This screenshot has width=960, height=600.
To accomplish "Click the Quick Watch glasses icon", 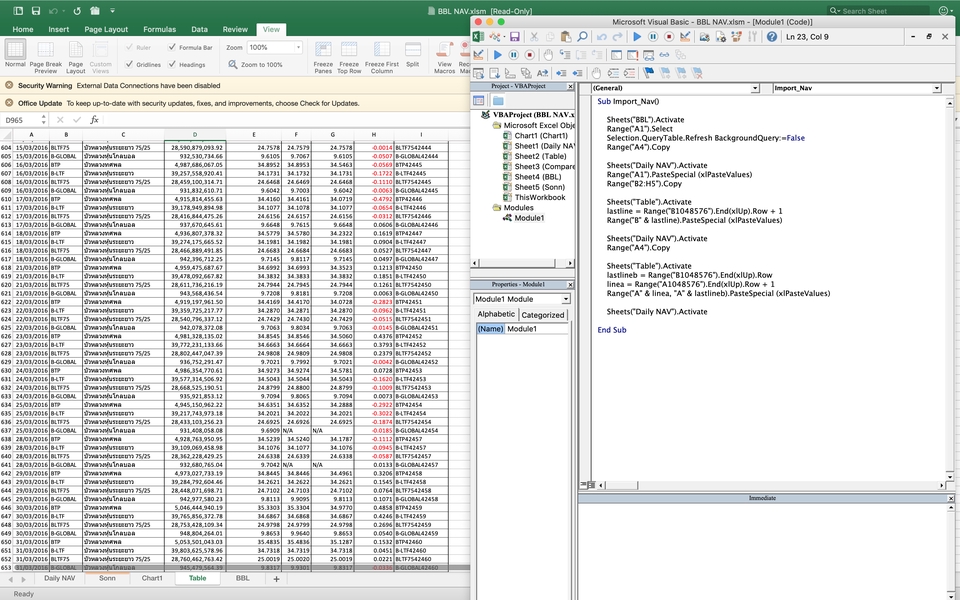I will tap(664, 55).
